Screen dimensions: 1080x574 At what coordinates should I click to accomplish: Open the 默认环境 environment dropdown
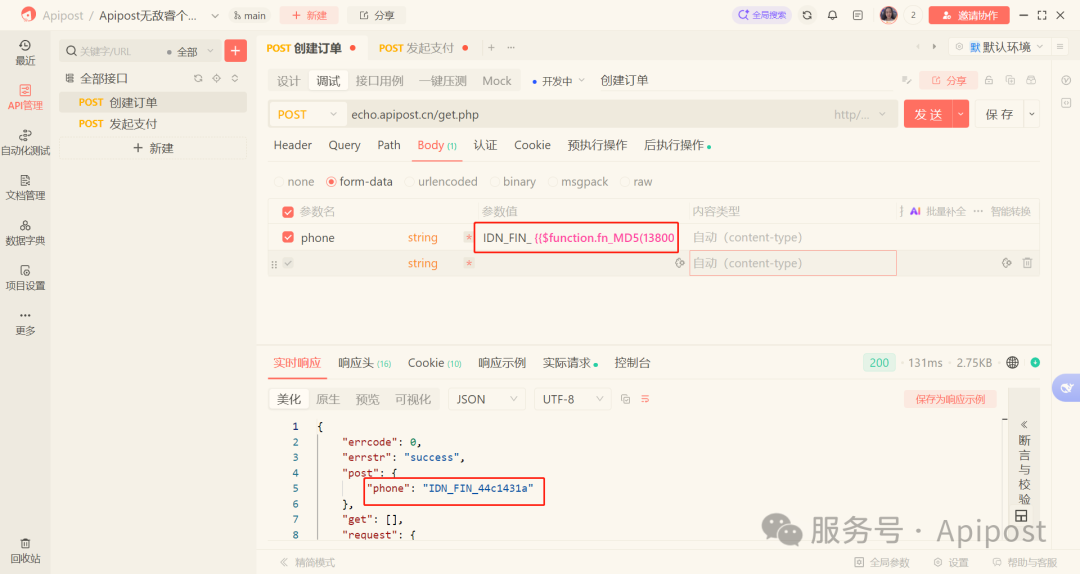pos(999,47)
